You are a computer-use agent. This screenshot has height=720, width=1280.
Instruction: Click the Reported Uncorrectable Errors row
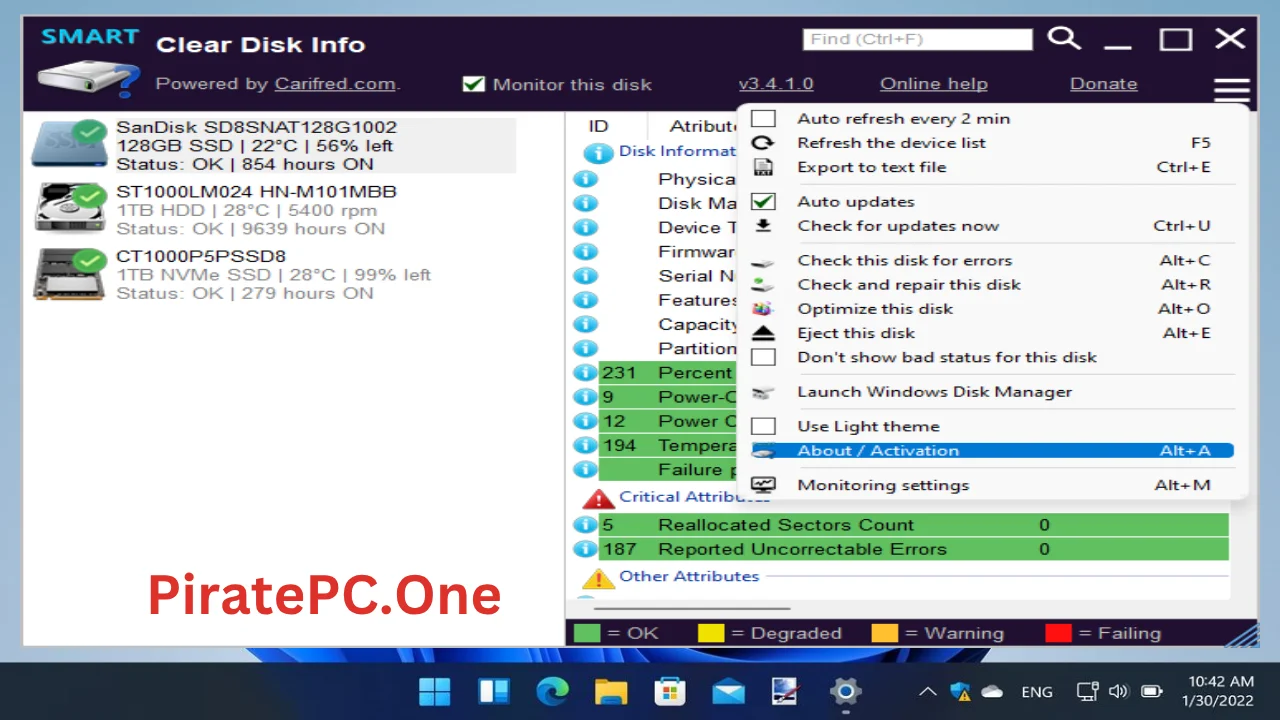913,549
